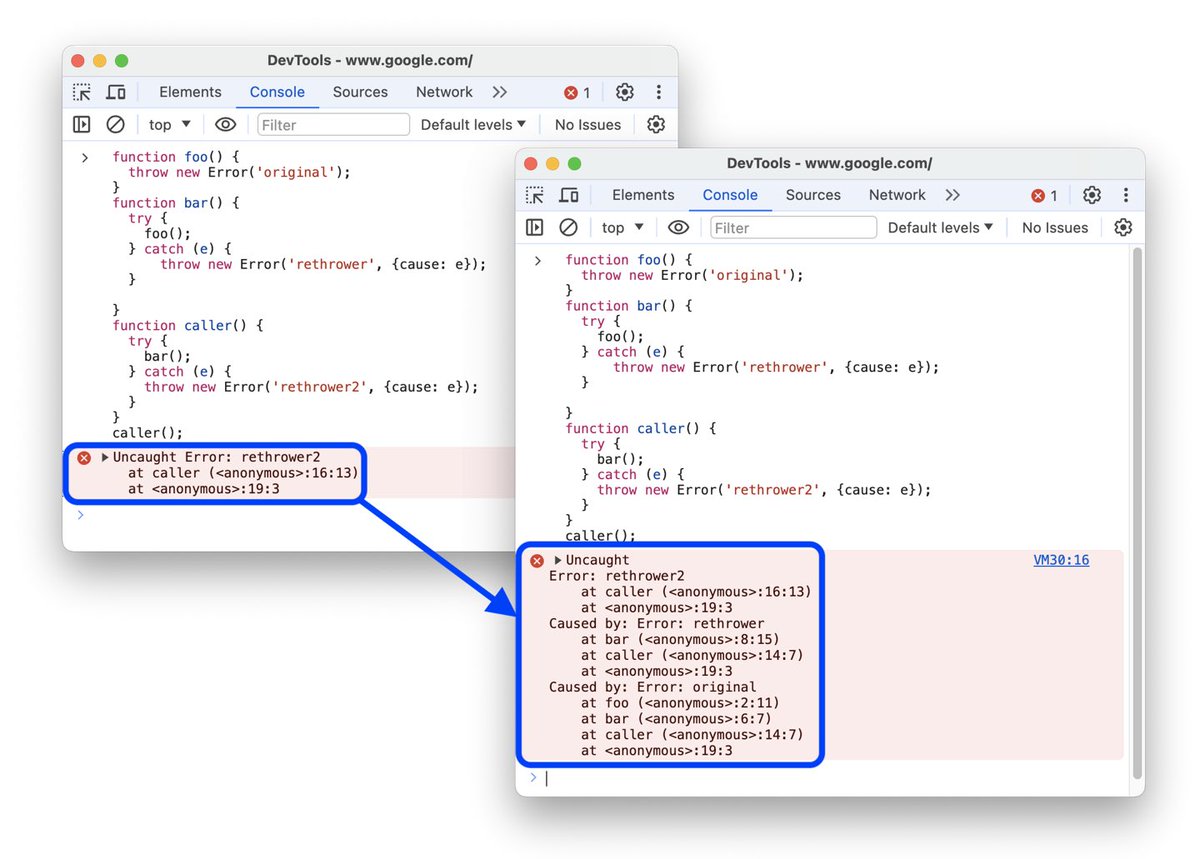The height and width of the screenshot is (859, 1200).
Task: Focus the Filter field in front window
Action: pyautogui.click(x=793, y=228)
